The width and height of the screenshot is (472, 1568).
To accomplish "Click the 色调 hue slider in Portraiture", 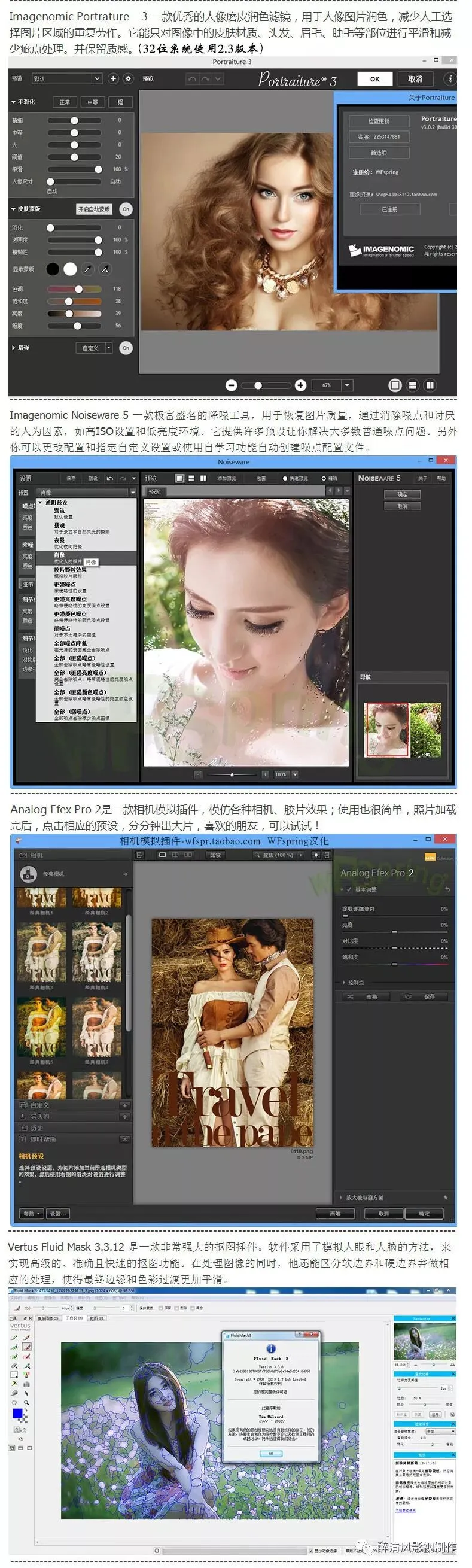I will 75,289.
